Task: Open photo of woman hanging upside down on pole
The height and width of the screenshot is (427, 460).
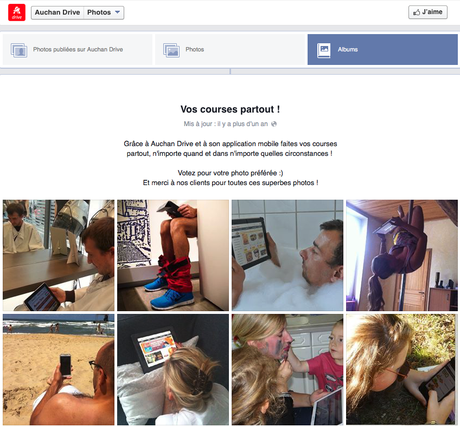Action: (x=402, y=255)
